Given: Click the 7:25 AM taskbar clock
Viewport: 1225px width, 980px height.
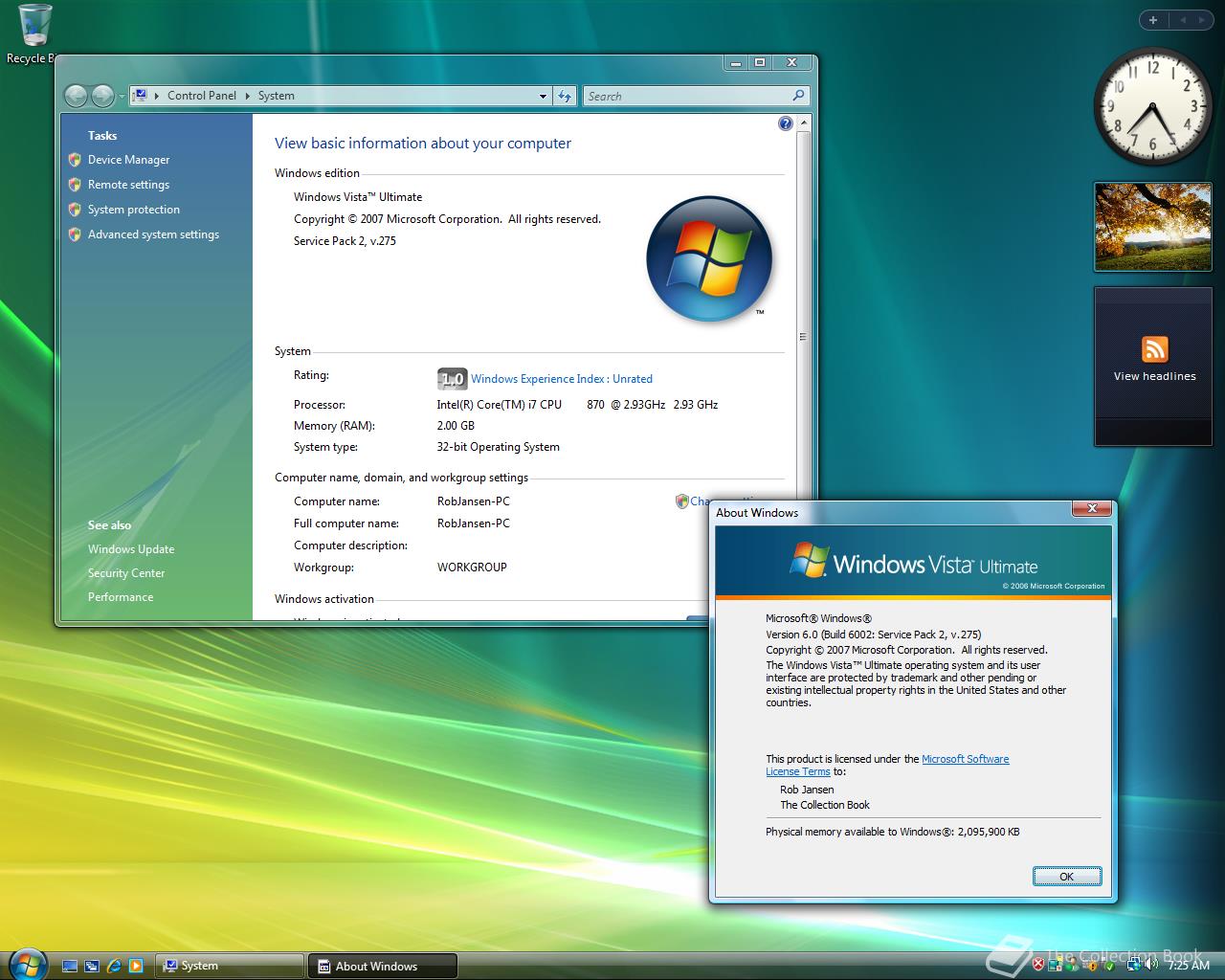Looking at the screenshot, I should click(1189, 966).
